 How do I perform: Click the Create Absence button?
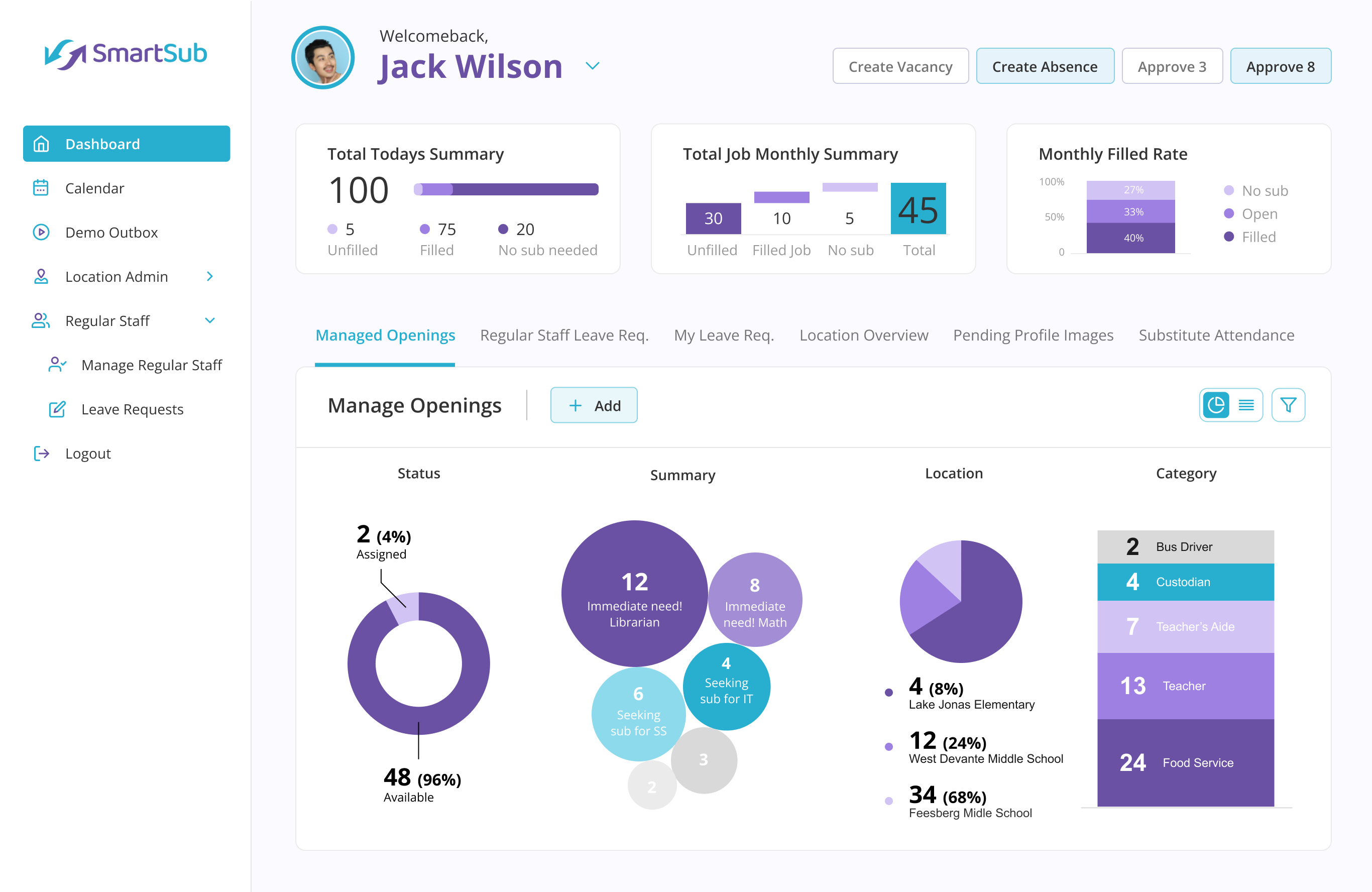1044,66
